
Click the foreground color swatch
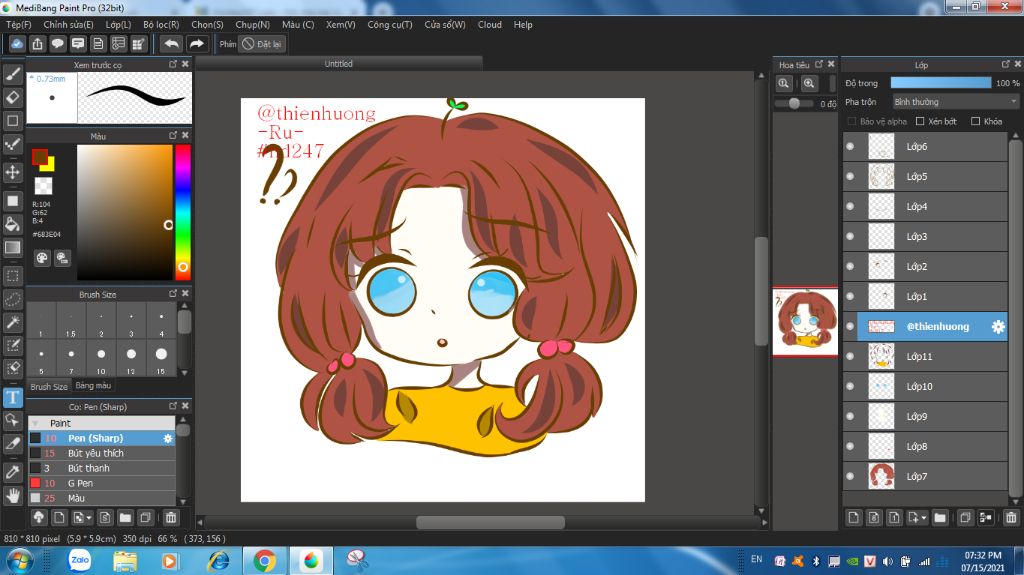[x=40, y=157]
